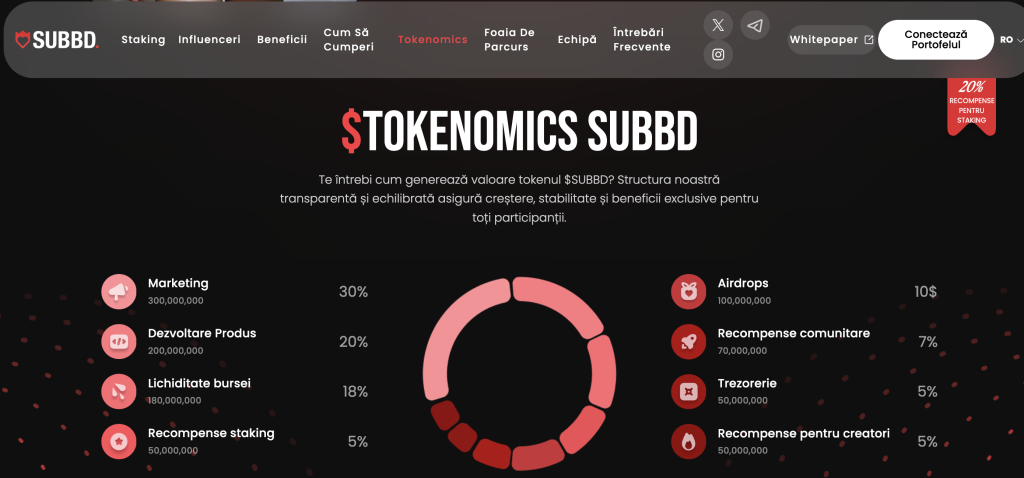Open the Staking menu item
The image size is (1024, 478).
click(143, 39)
